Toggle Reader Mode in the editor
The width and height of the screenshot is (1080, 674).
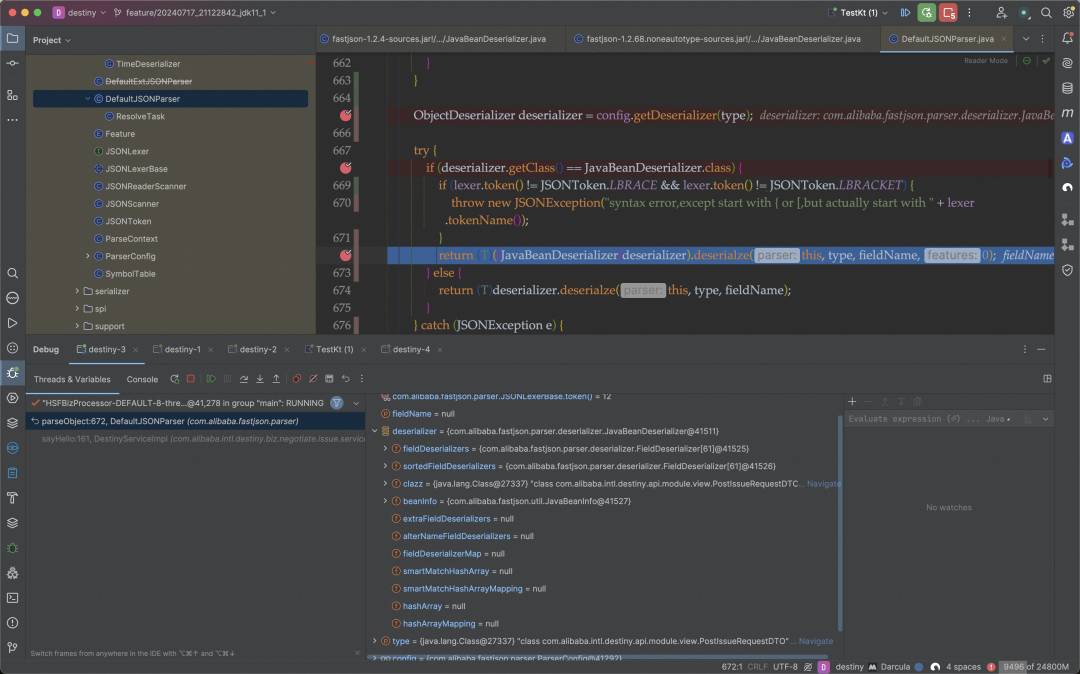tap(986, 61)
